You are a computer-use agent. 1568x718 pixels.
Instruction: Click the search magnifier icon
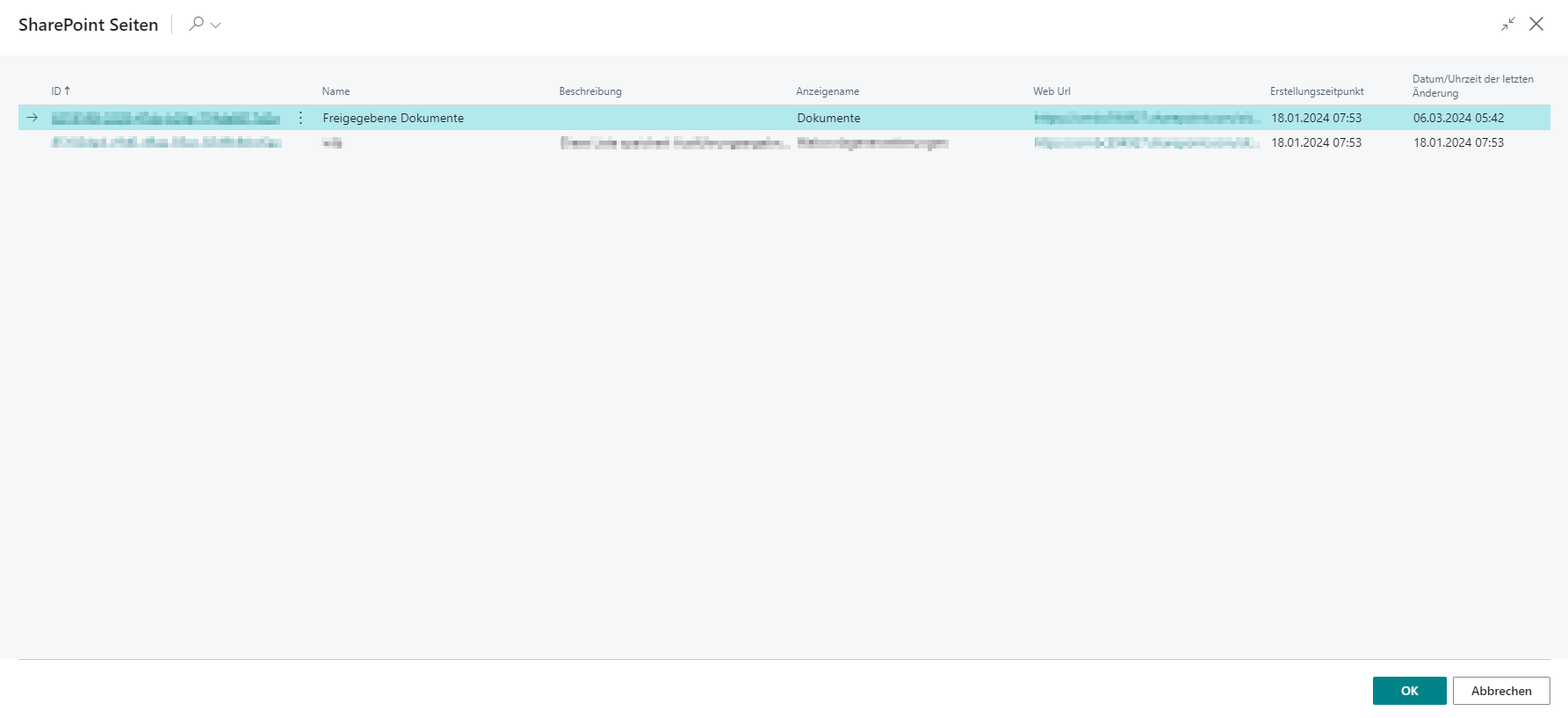[x=196, y=24]
